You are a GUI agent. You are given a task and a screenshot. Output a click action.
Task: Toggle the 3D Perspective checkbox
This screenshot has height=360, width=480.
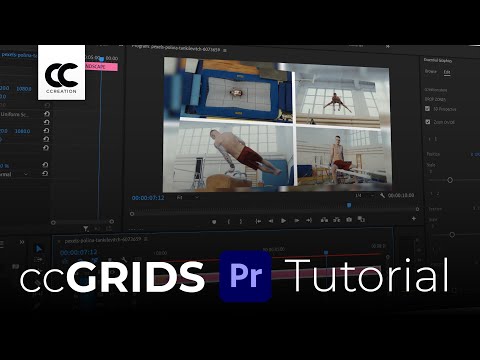[x=428, y=109]
